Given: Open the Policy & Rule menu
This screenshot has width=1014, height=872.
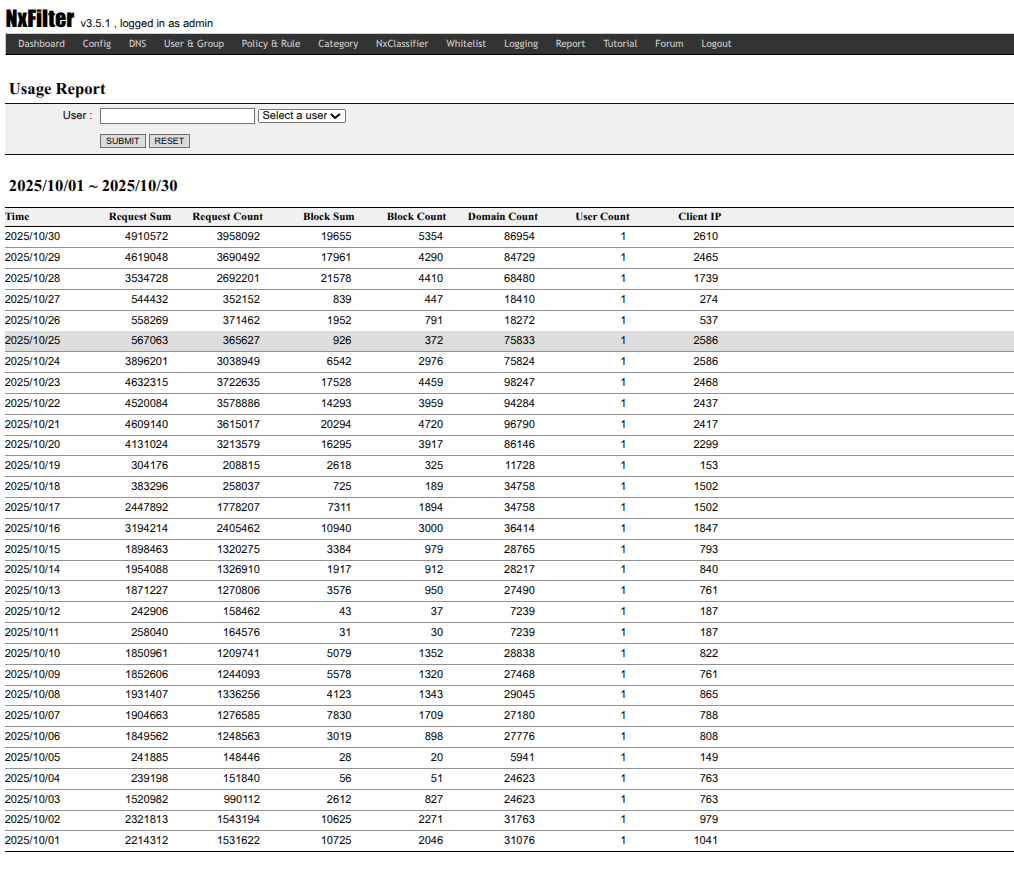Looking at the screenshot, I should (271, 44).
